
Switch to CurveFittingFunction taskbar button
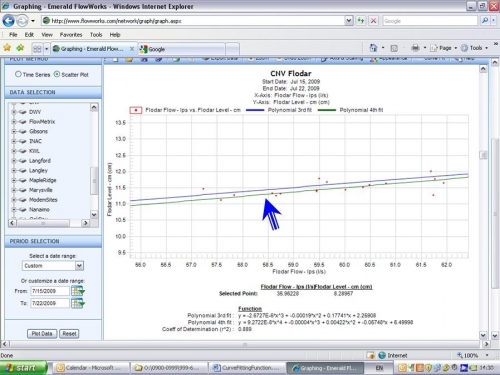[248, 368]
